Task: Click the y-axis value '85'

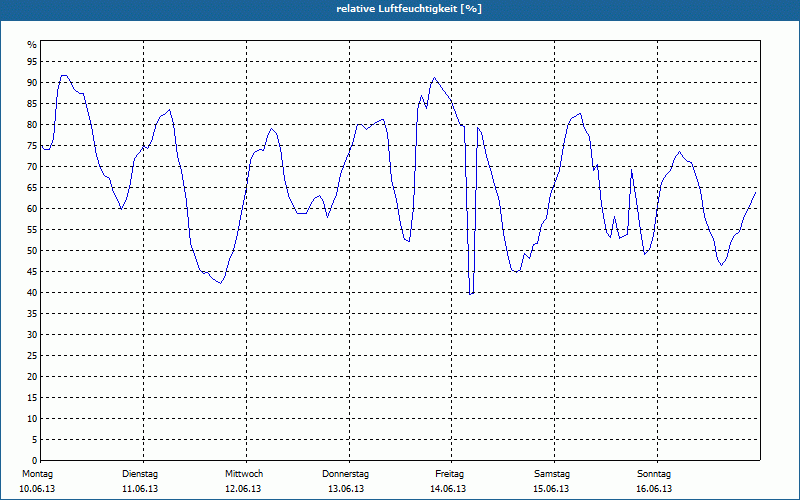Action: click(32, 104)
